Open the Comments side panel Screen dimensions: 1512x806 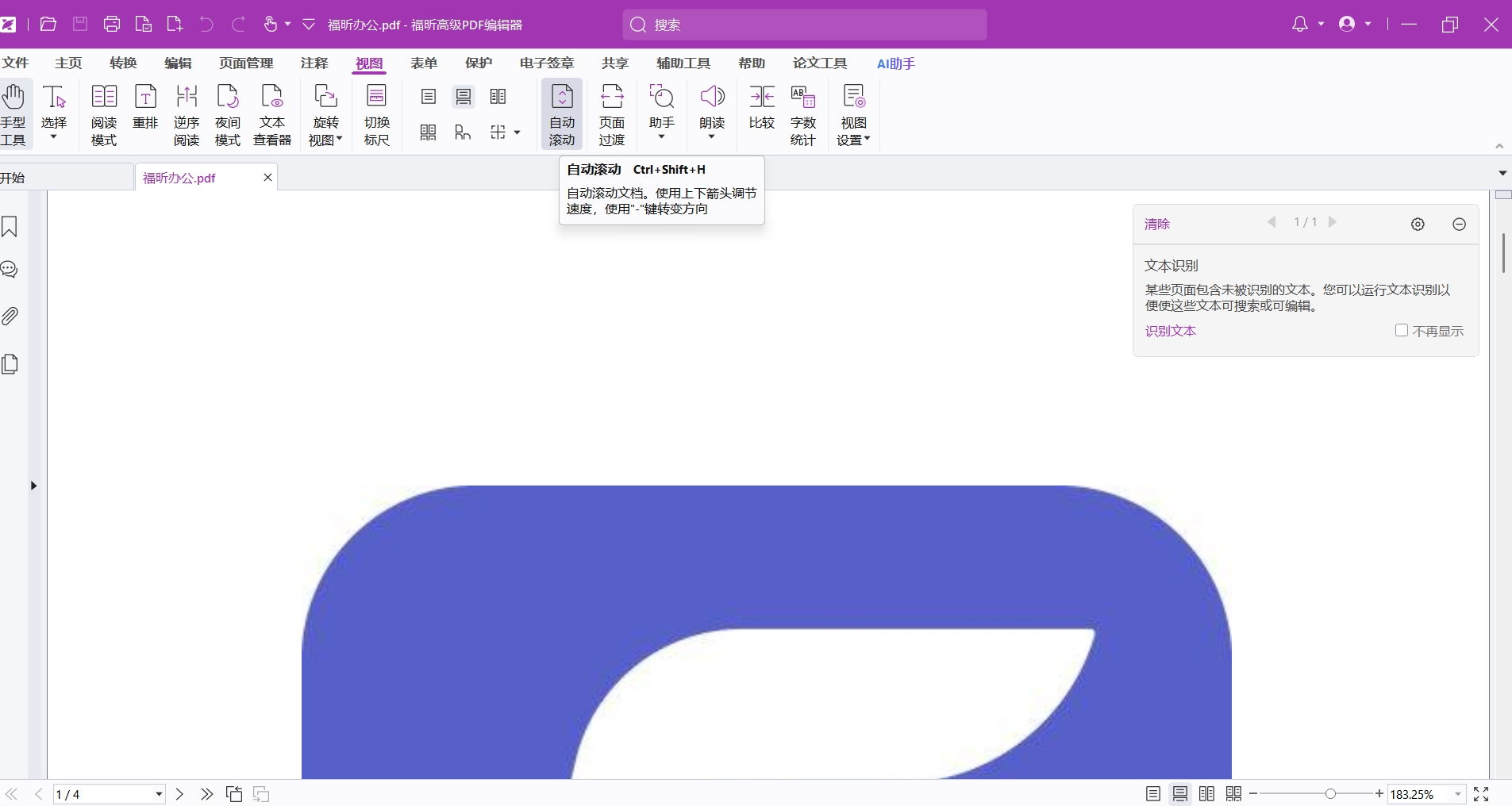(x=10, y=270)
